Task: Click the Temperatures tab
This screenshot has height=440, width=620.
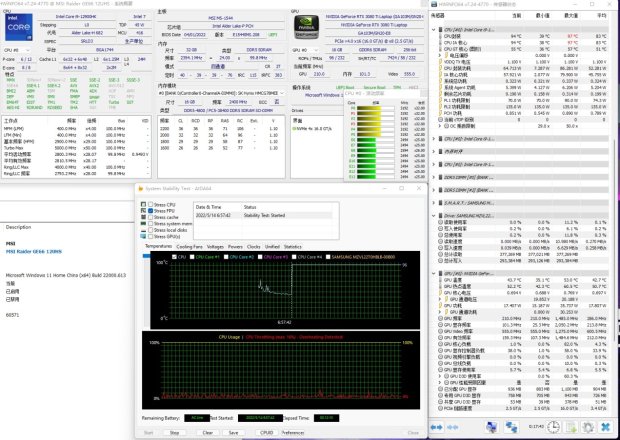Action: coord(159,246)
